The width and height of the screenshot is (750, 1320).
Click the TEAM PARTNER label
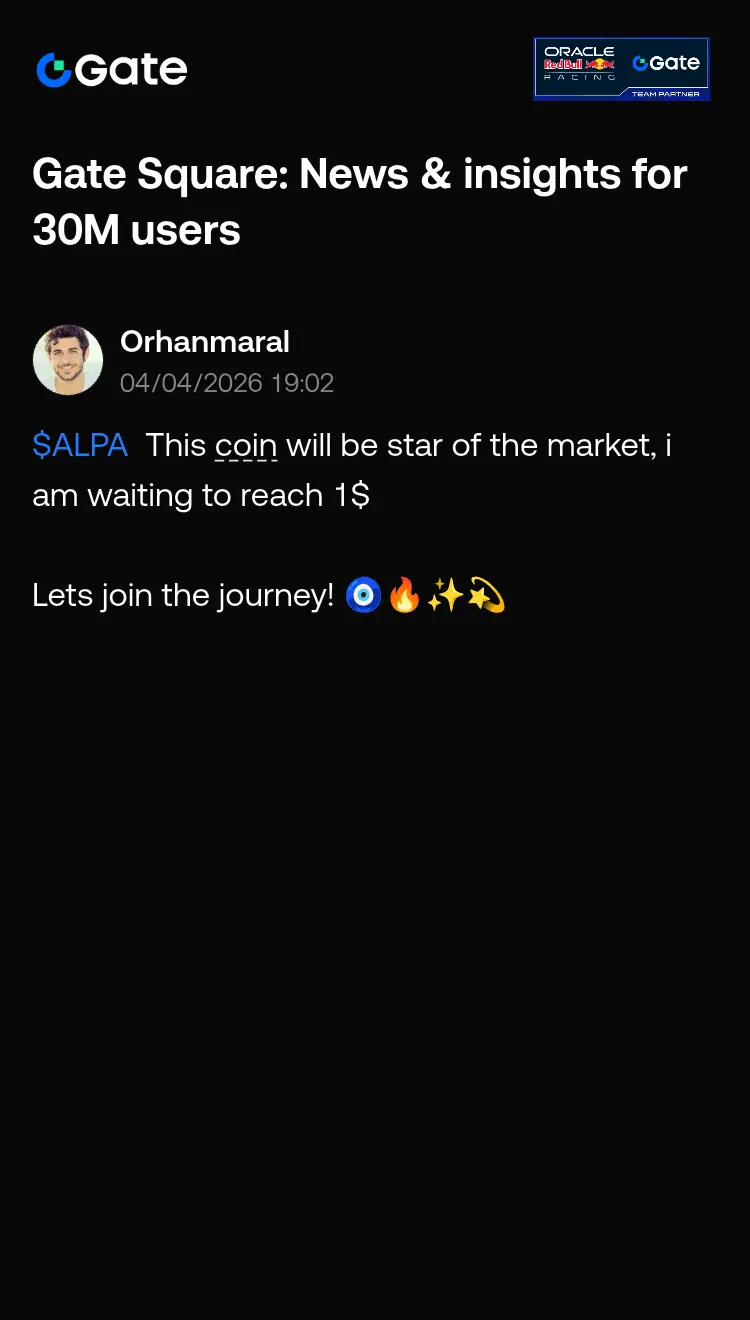coord(665,93)
